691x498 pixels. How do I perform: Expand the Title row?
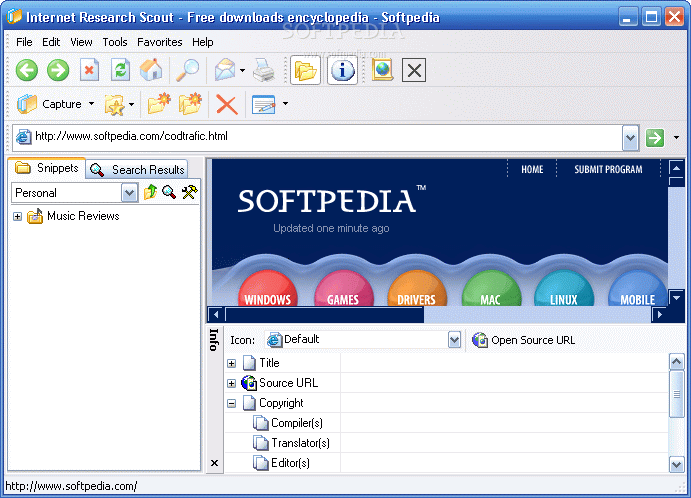pyautogui.click(x=231, y=364)
